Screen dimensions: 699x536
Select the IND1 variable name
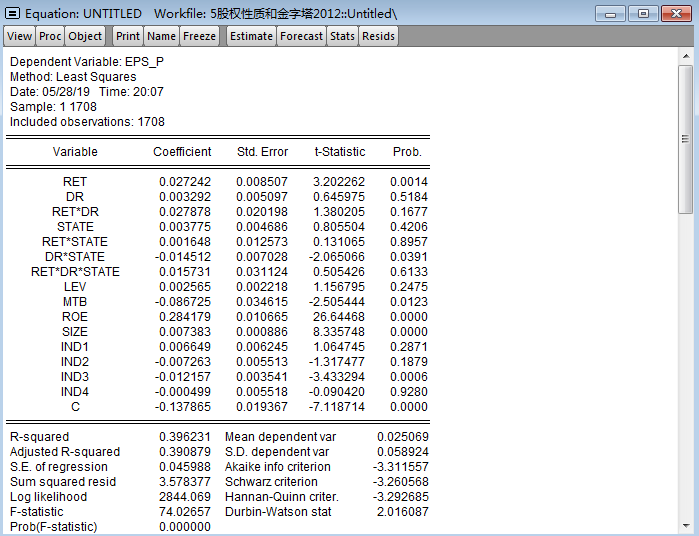pyautogui.click(x=75, y=347)
